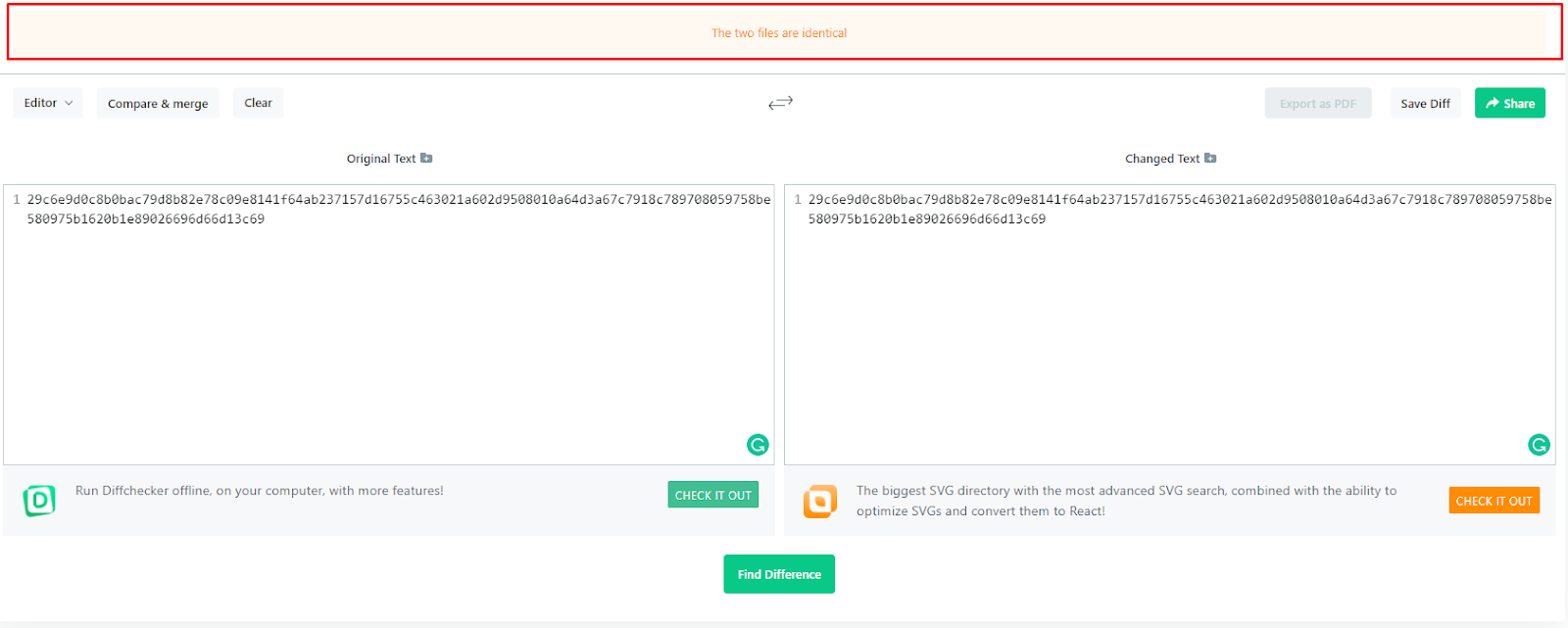Click the greyed-out Export as PDF button
Viewport: 1568px width, 628px height.
[x=1317, y=103]
